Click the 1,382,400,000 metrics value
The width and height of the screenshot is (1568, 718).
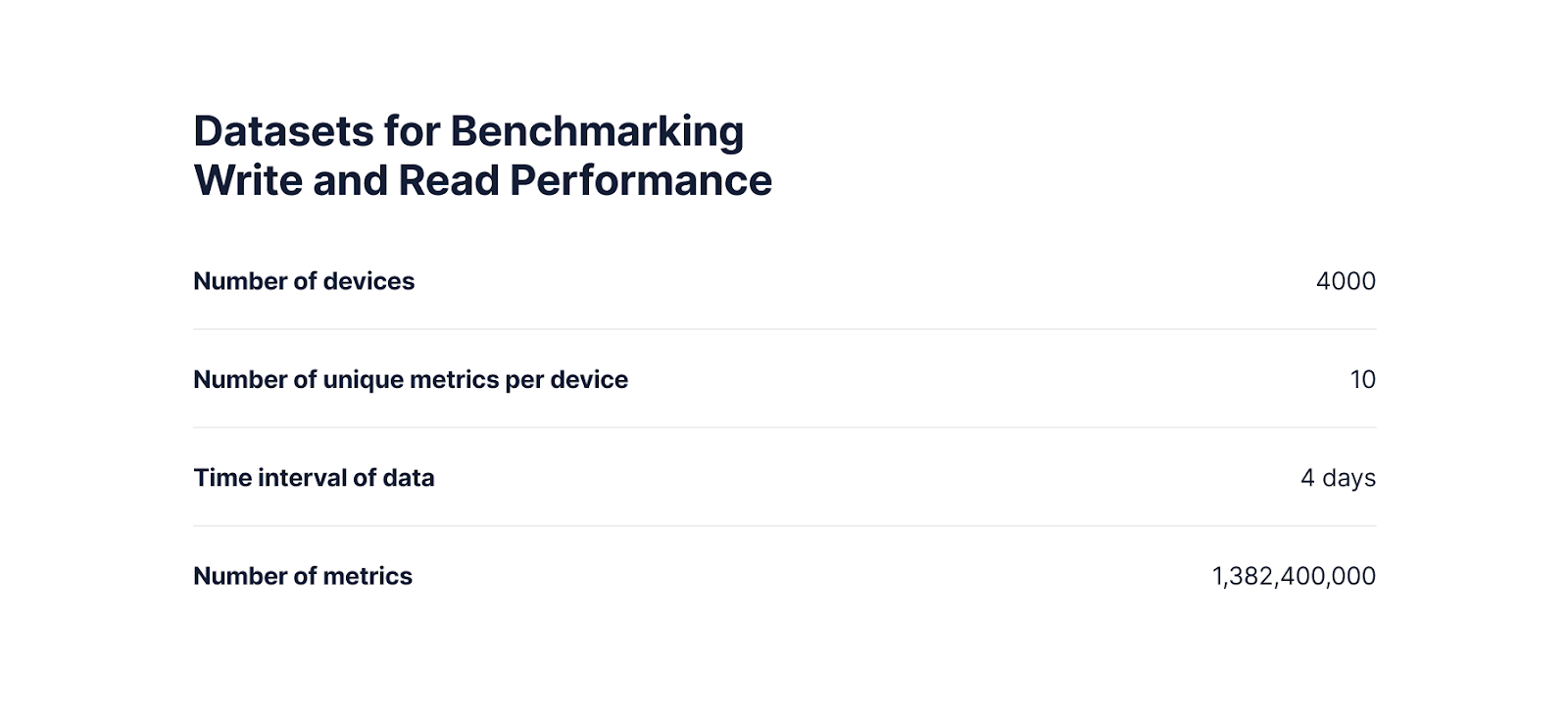[1294, 576]
